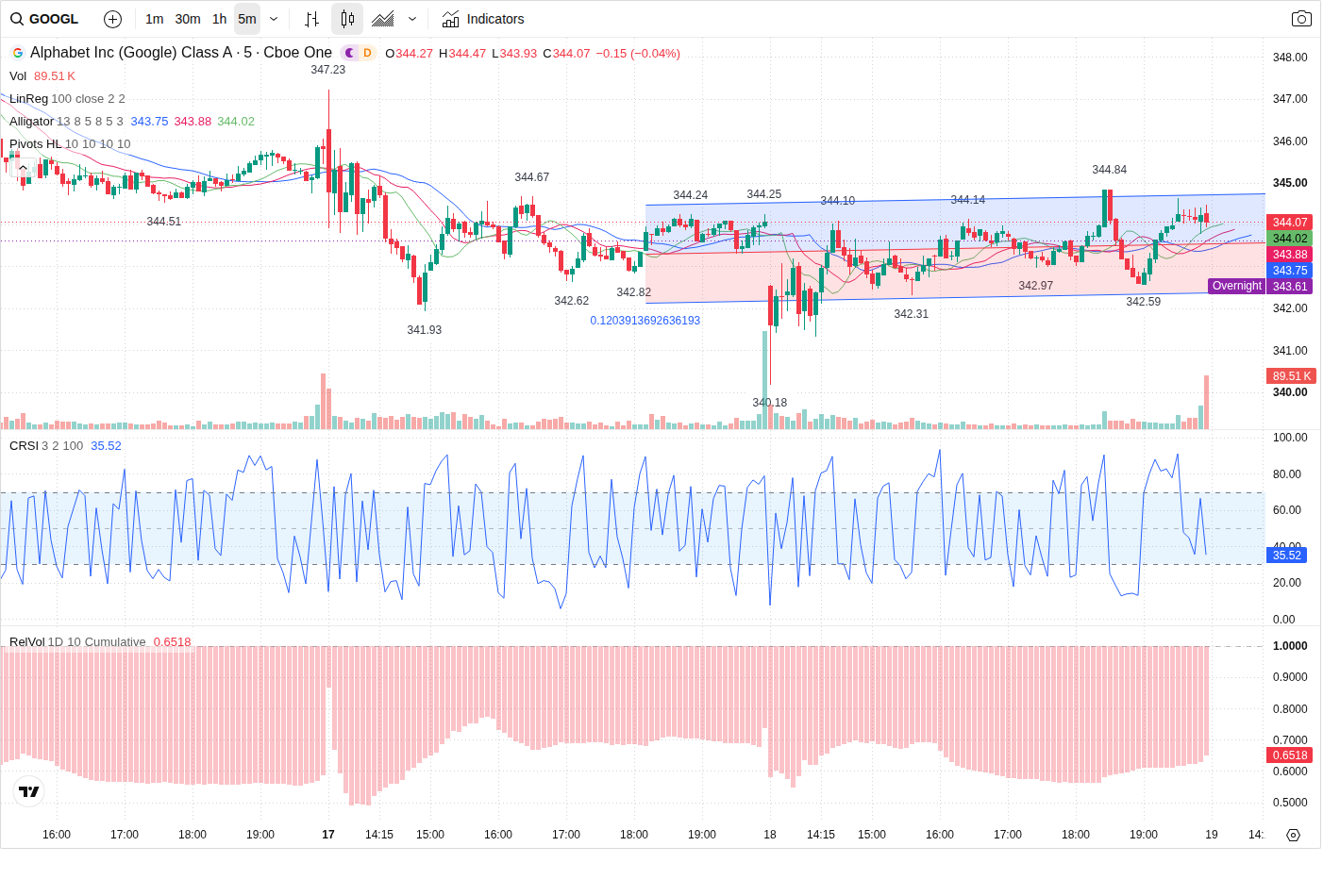Click the 1.0000 RelVol scale tick
1340x896 pixels.
[x=1290, y=646]
